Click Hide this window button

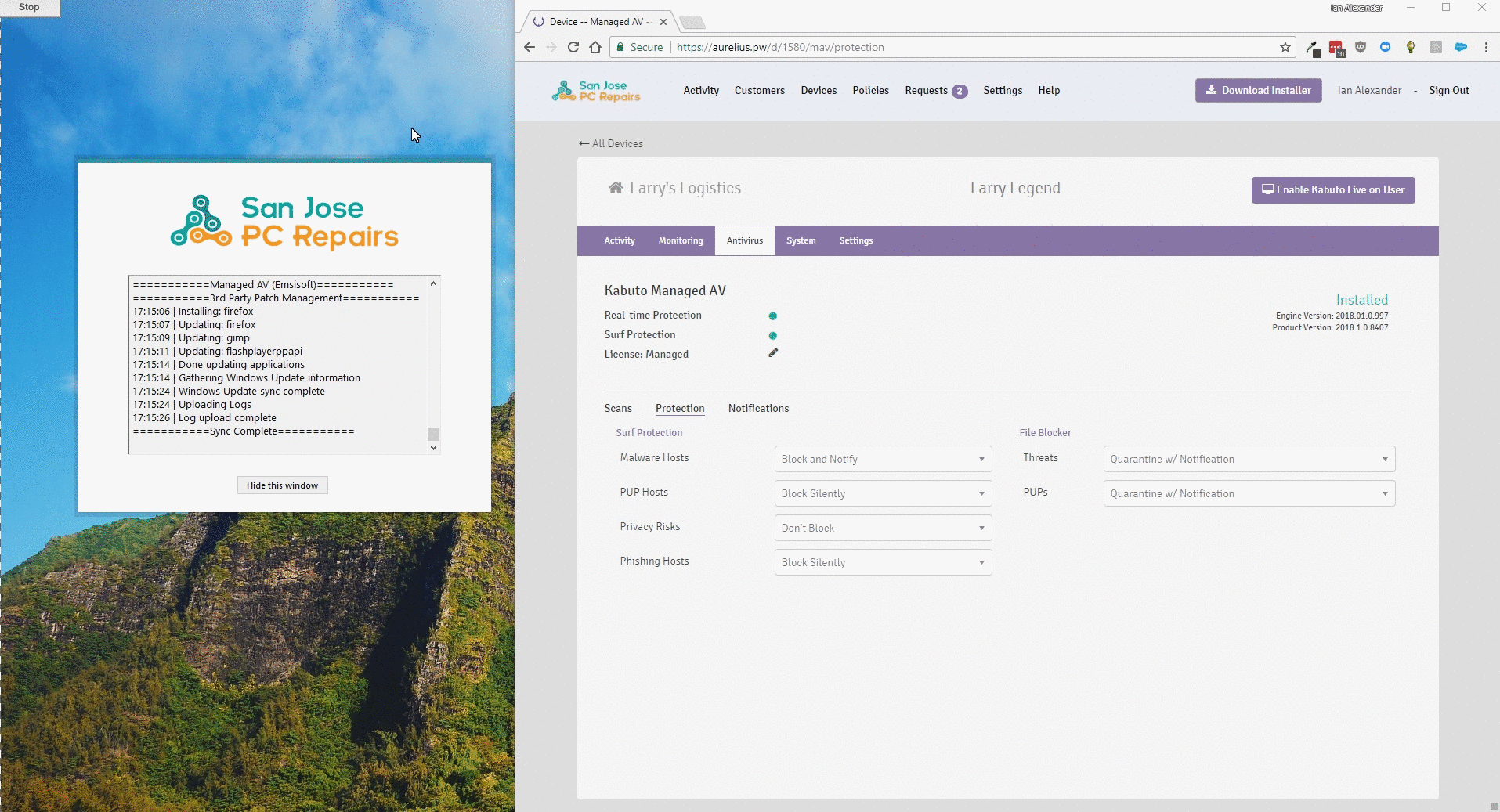click(283, 485)
